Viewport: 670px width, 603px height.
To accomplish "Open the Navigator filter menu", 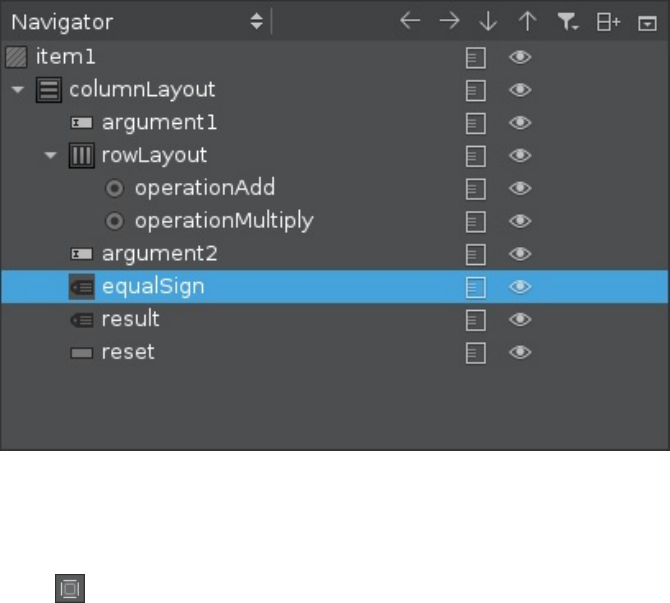I will 568,21.
